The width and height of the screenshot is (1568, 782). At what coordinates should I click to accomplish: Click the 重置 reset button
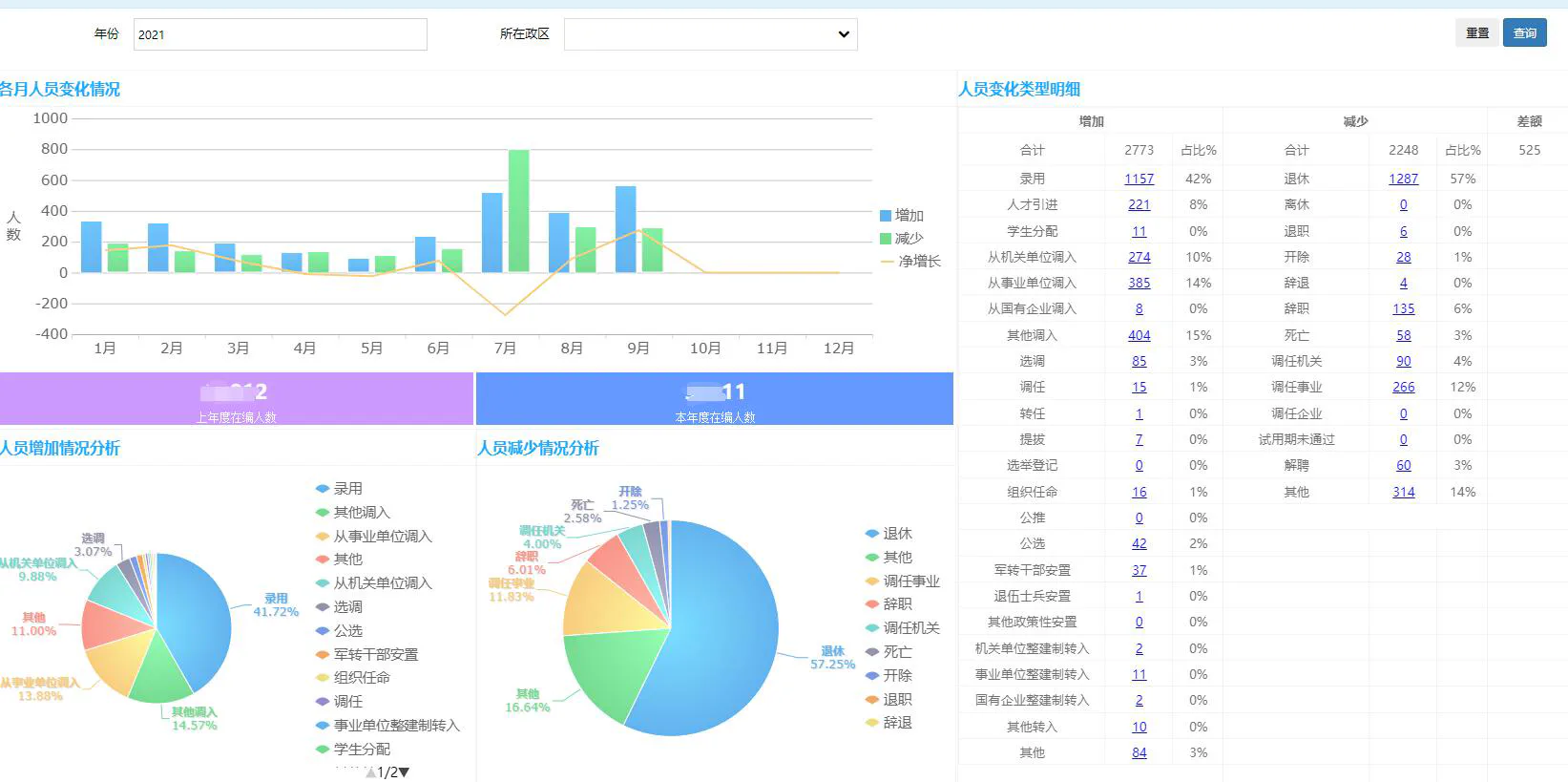coord(1476,33)
